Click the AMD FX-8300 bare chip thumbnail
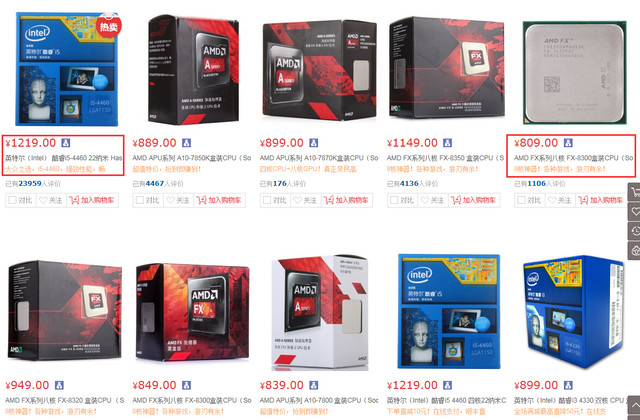 tap(574, 72)
